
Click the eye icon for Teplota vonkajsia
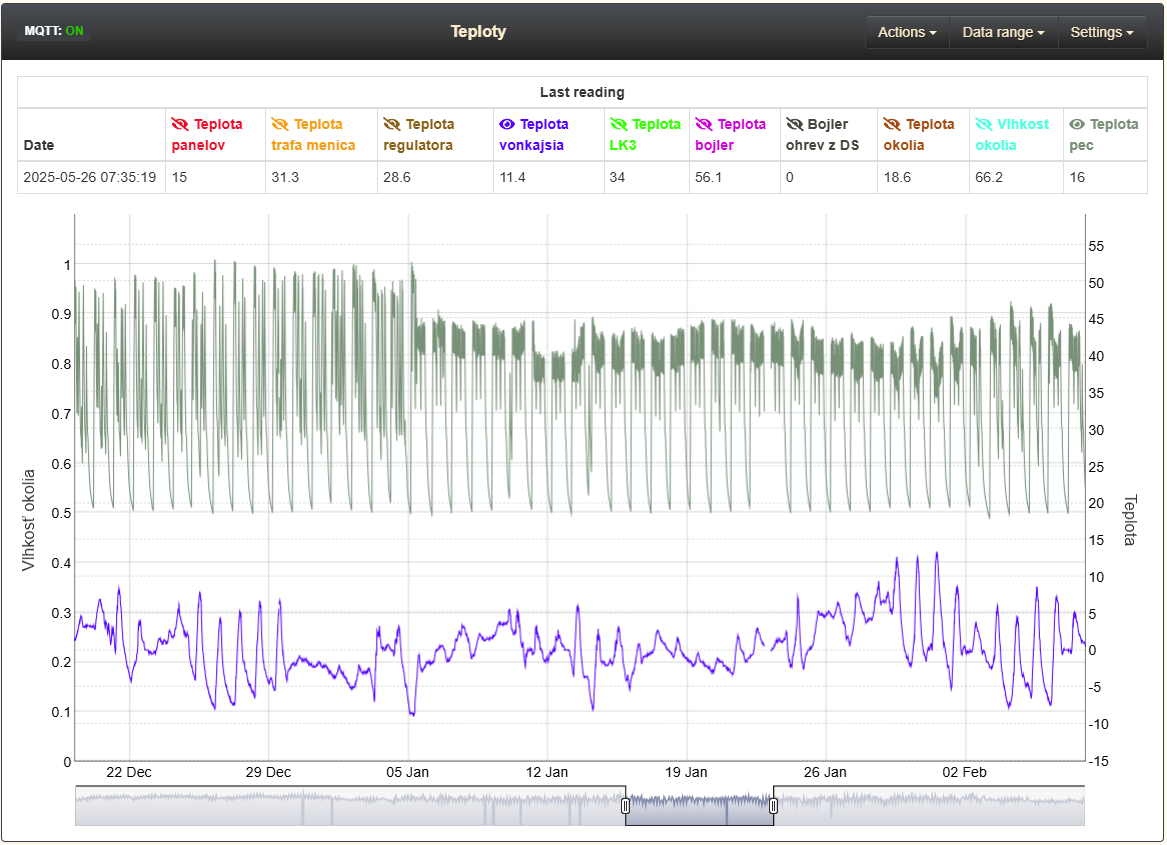(x=507, y=125)
